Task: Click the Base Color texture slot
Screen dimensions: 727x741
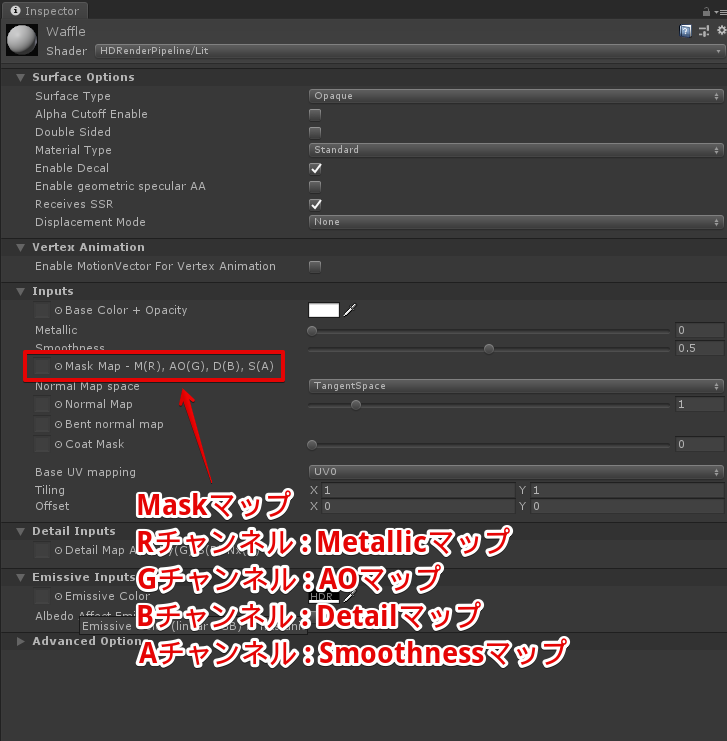Action: pyautogui.click(x=42, y=310)
